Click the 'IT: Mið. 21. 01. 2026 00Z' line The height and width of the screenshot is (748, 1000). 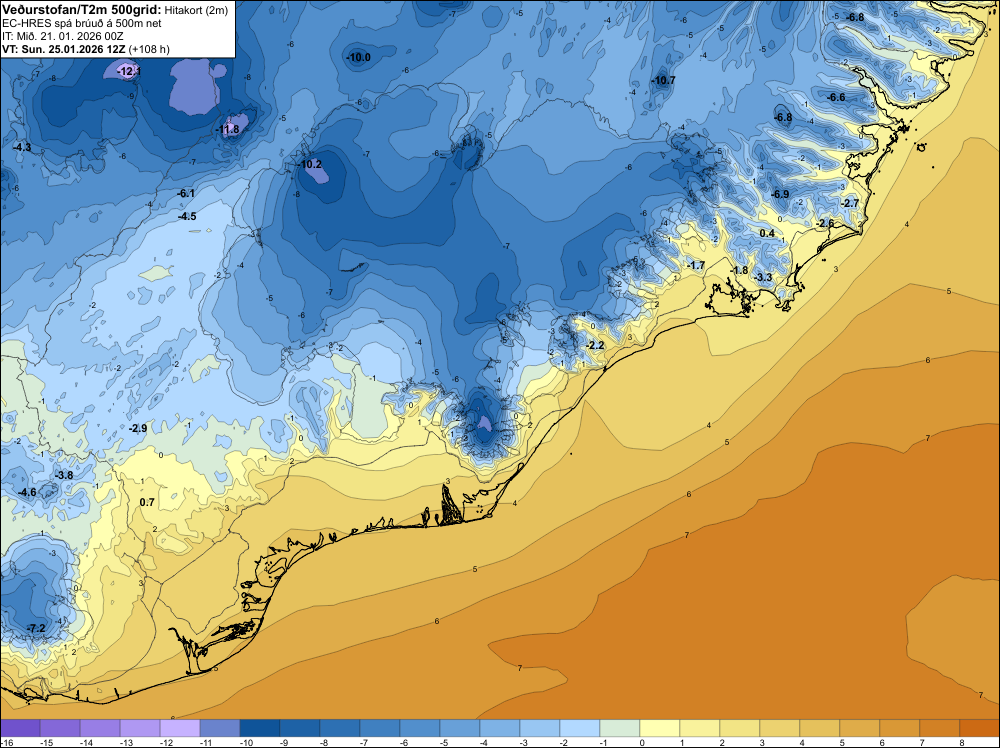pyautogui.click(x=61, y=36)
